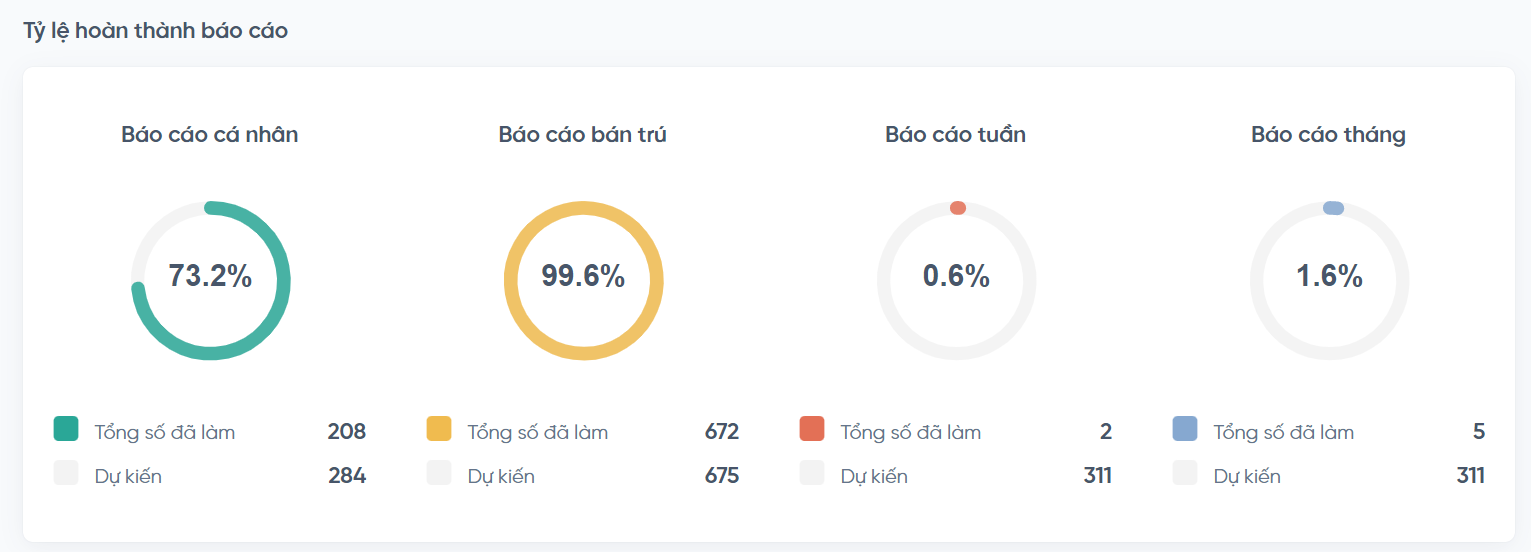Click the 73.2% donut chart center

[x=210, y=277]
